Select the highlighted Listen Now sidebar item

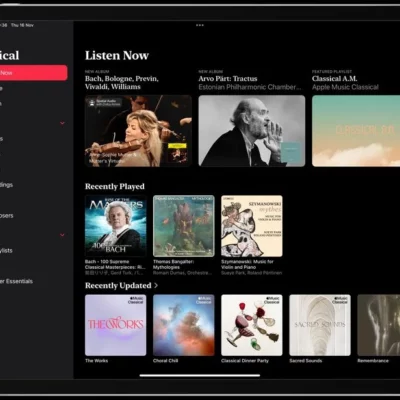(x=33, y=73)
